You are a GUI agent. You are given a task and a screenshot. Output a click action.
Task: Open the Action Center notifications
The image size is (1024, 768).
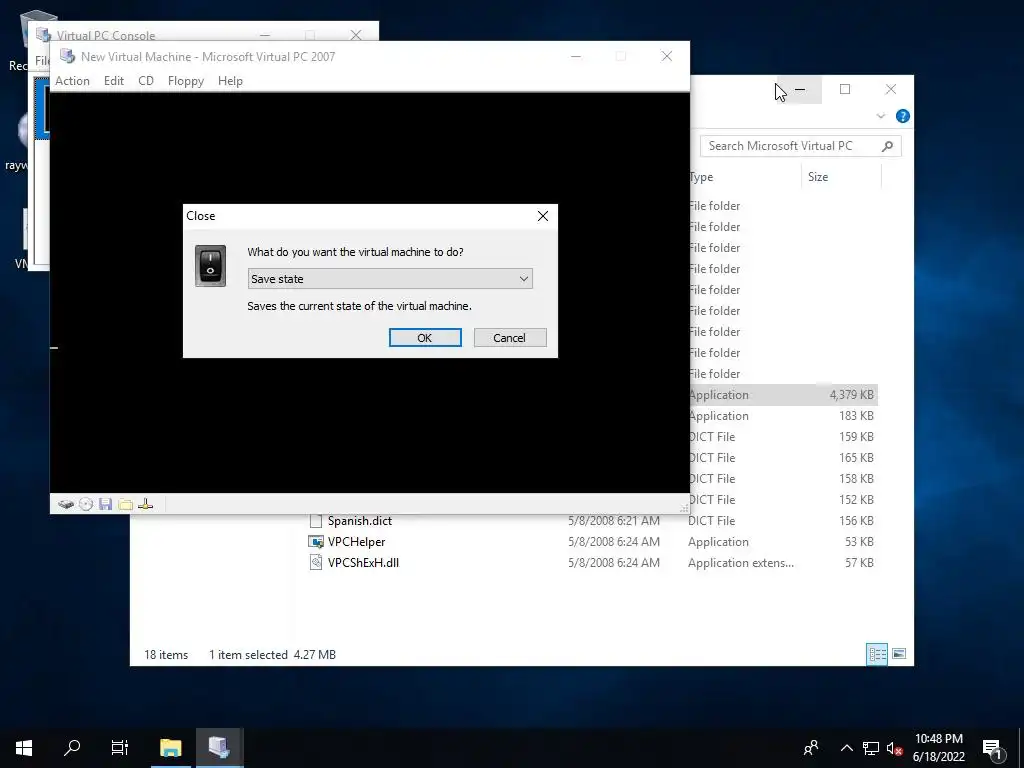coord(993,748)
